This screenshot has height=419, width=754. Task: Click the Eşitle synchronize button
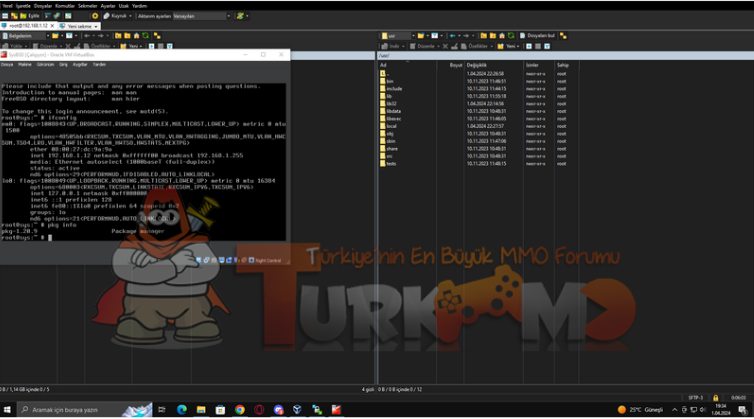(29, 16)
